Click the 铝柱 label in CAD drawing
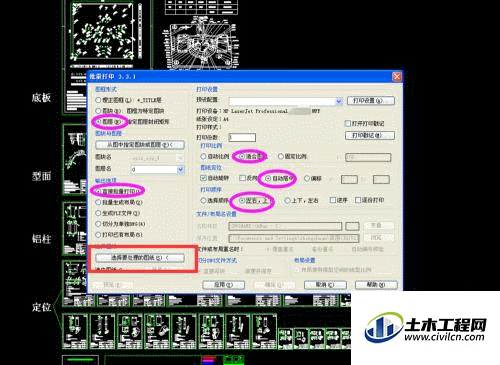Screen dimensions: 500x365 [x=42, y=239]
